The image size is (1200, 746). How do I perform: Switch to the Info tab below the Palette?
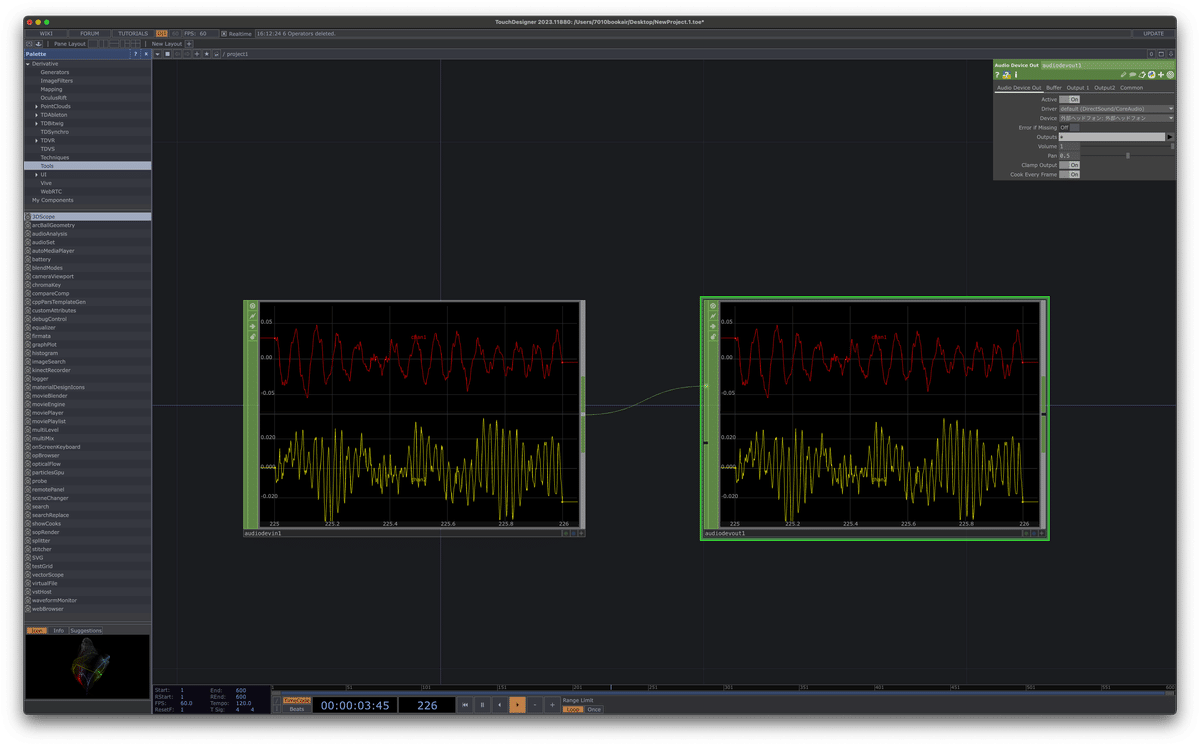pos(58,630)
